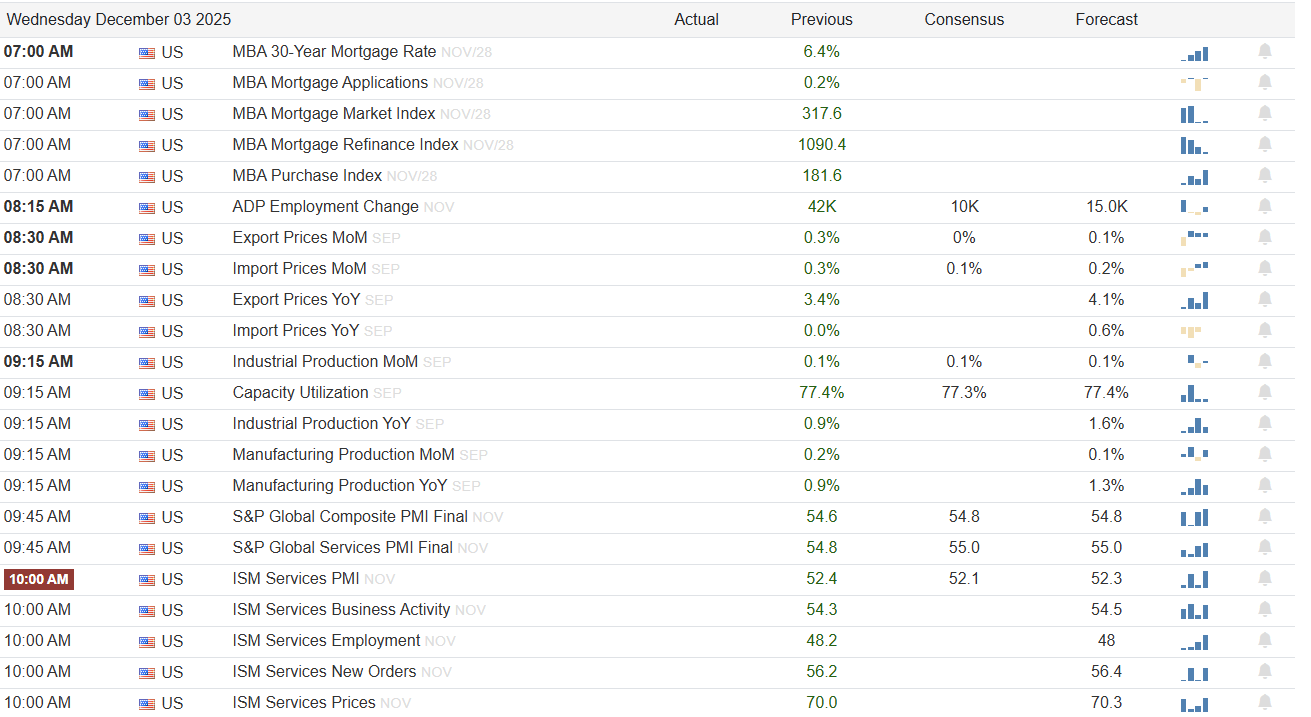This screenshot has width=1311, height=717.
Task: Click the highlighted 10:00 AM time badge
Action: coord(39,580)
